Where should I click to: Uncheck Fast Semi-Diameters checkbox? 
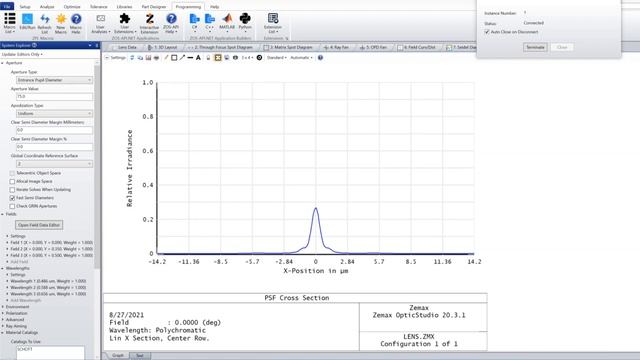point(12,198)
